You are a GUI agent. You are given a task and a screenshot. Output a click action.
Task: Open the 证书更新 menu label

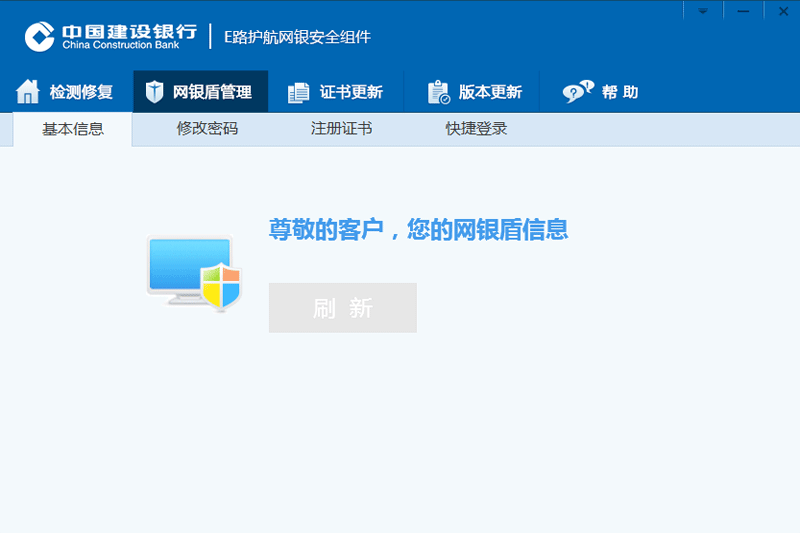click(351, 92)
